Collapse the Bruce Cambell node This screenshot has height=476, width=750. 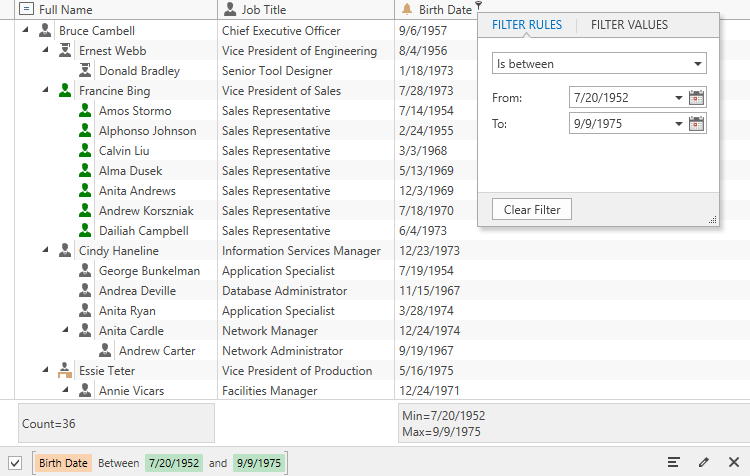26,30
